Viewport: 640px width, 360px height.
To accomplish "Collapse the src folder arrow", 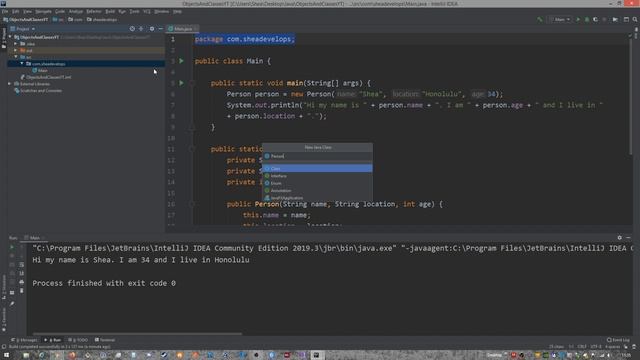I will click(x=16, y=57).
